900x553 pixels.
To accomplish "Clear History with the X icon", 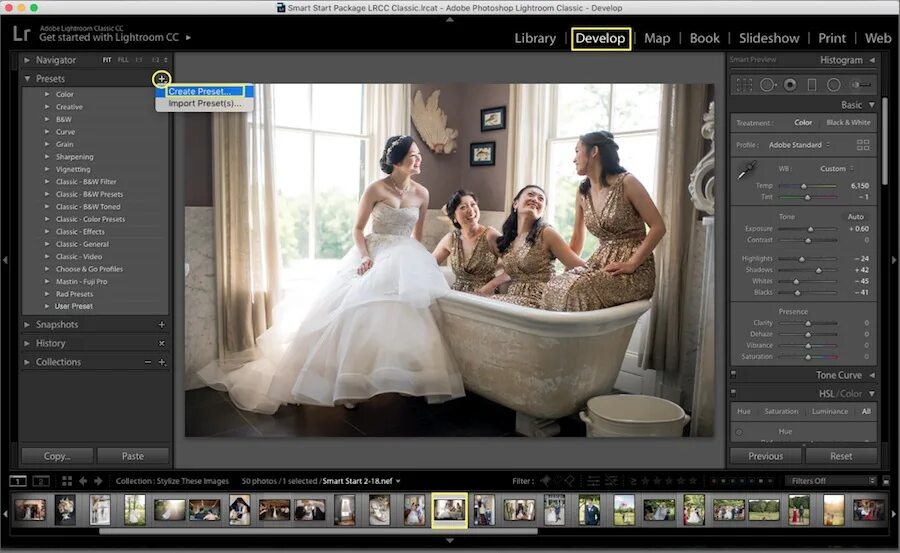I will tap(162, 343).
